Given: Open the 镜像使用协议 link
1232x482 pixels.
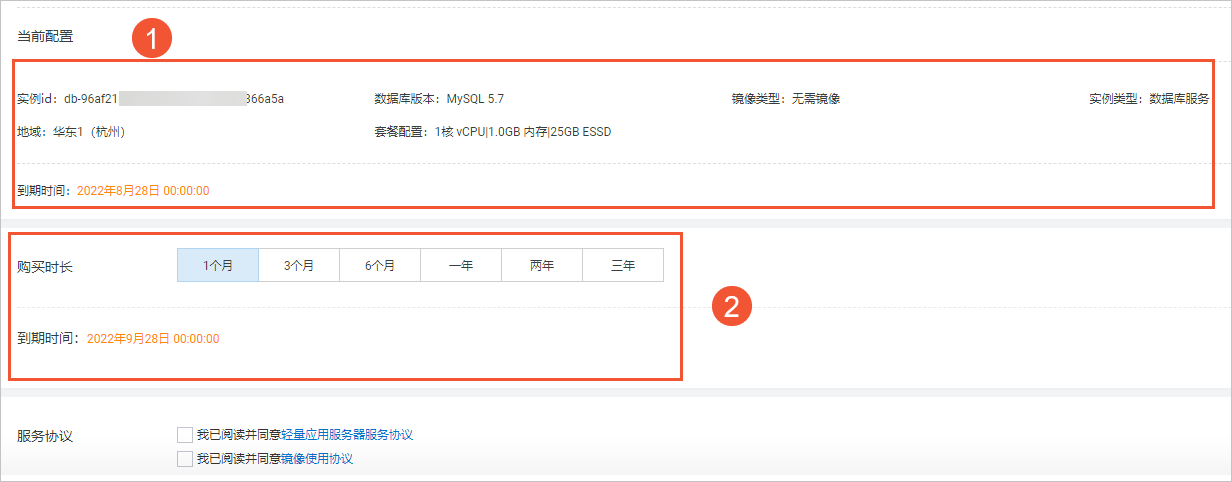Looking at the screenshot, I should pos(317,459).
